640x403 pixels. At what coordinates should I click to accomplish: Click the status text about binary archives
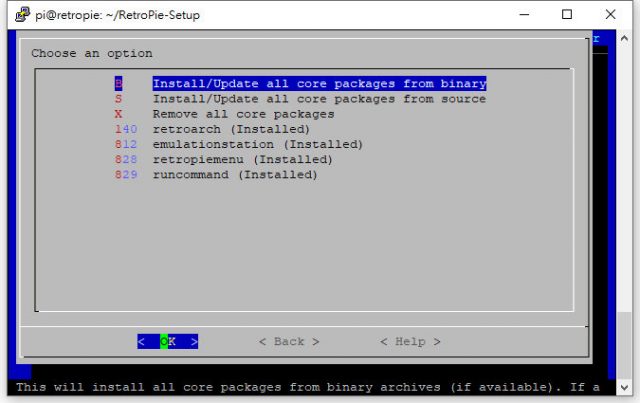[308, 387]
